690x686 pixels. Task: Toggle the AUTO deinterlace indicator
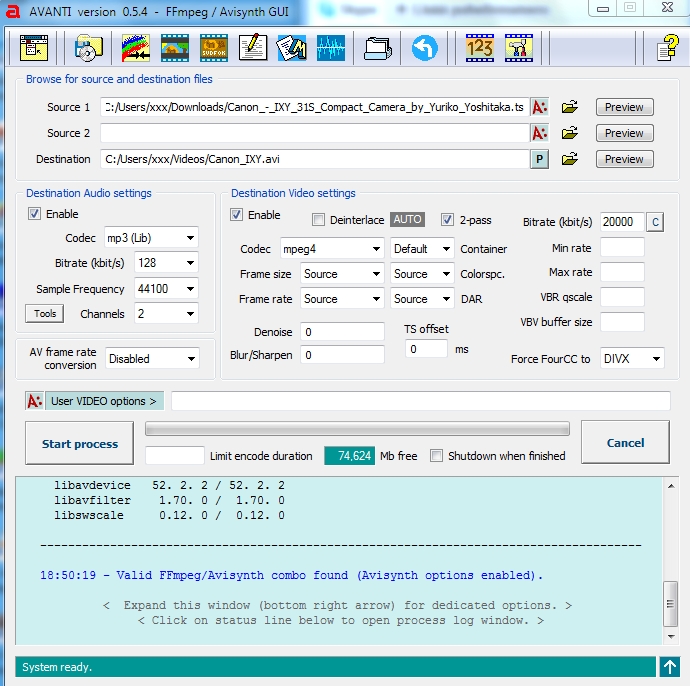pos(407,219)
